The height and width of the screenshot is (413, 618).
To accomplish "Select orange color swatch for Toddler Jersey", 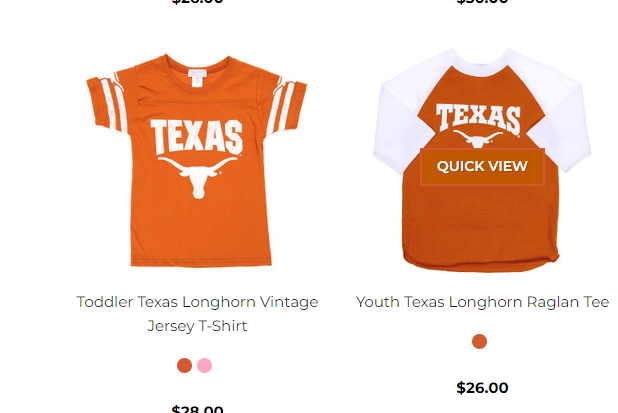I will pos(184,365).
